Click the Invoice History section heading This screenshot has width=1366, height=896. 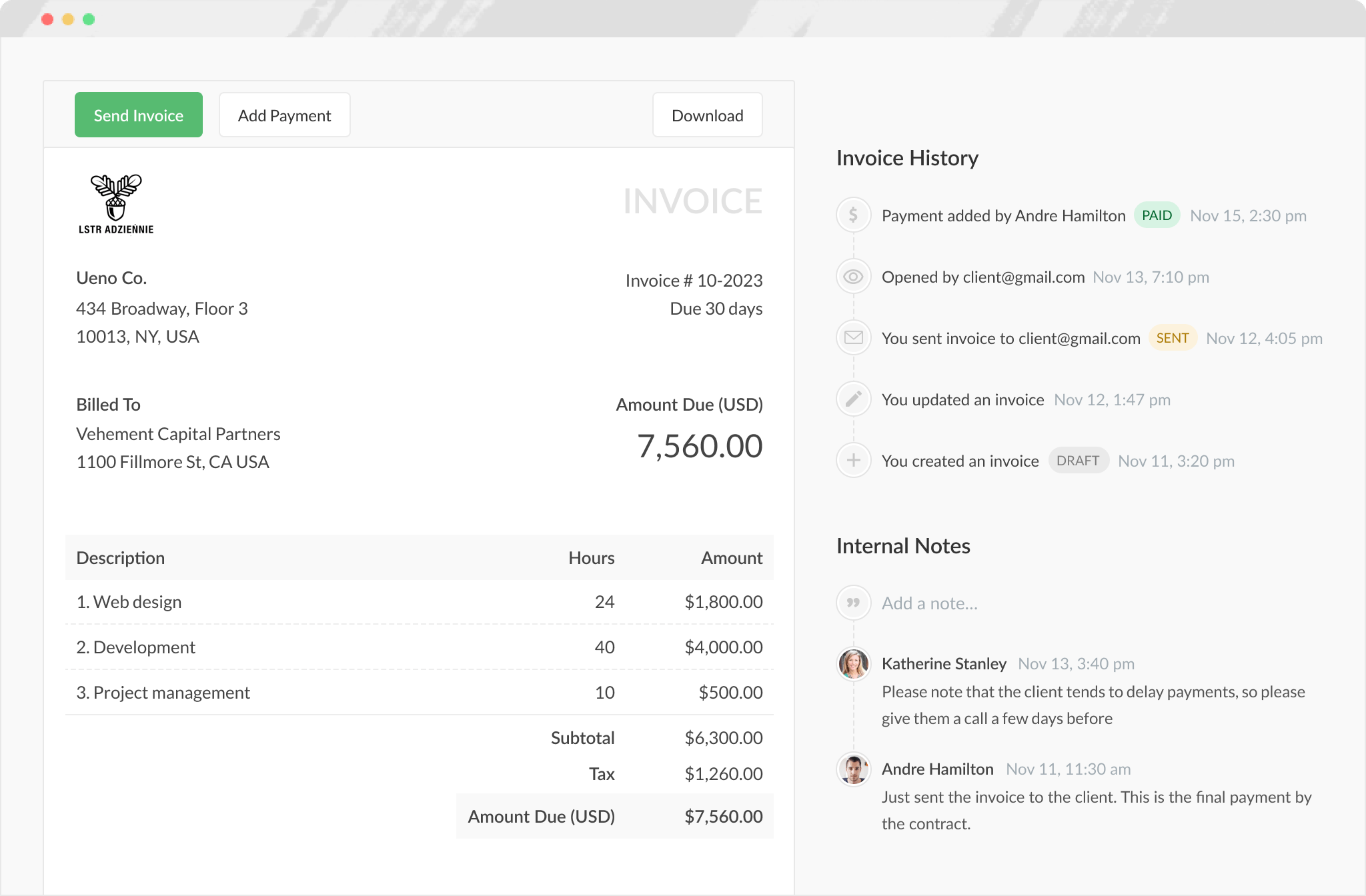907,158
